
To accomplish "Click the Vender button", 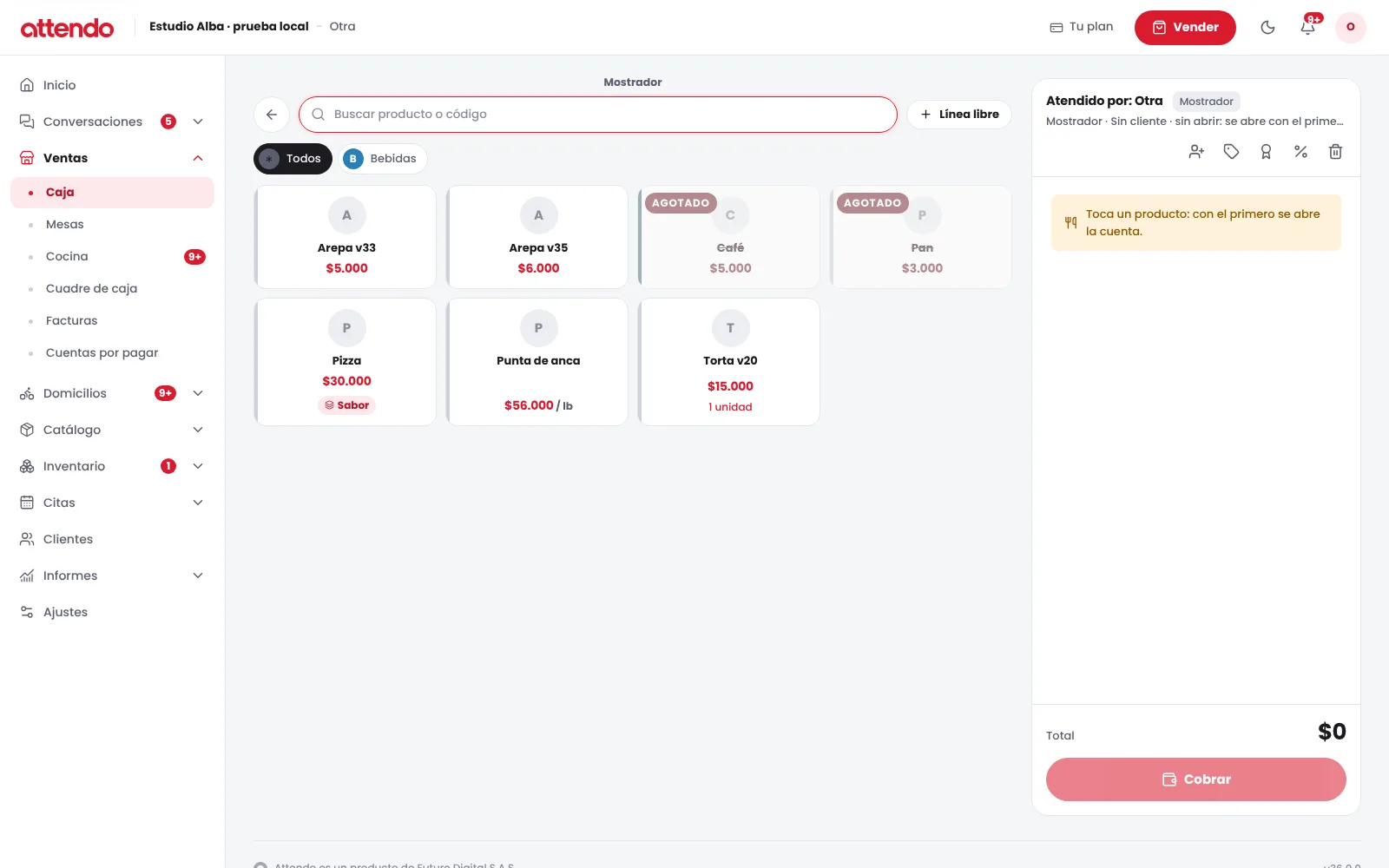I will pos(1185,28).
